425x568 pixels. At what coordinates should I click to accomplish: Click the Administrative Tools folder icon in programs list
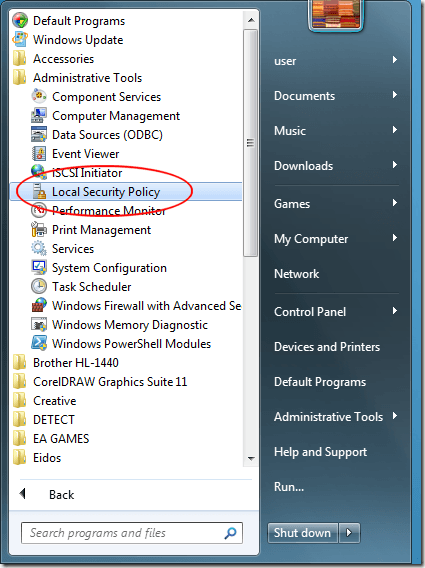tap(20, 78)
